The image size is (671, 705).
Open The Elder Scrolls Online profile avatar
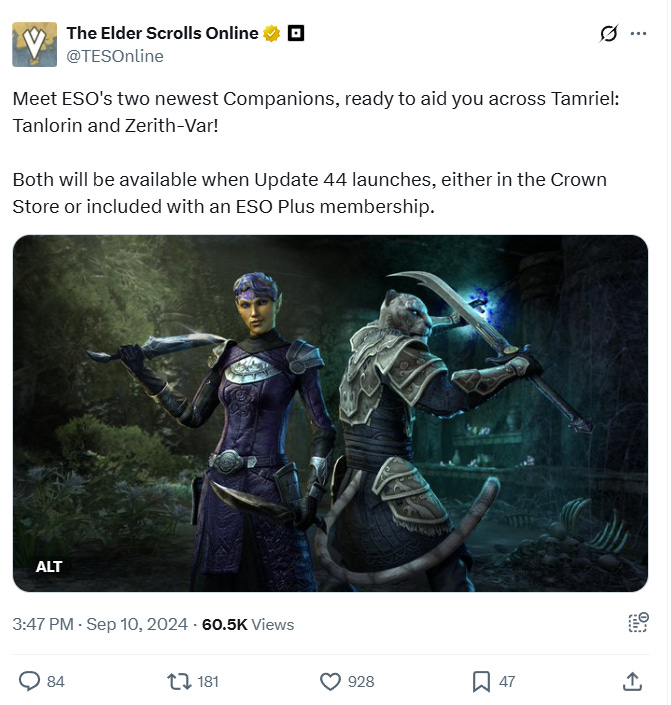point(35,45)
